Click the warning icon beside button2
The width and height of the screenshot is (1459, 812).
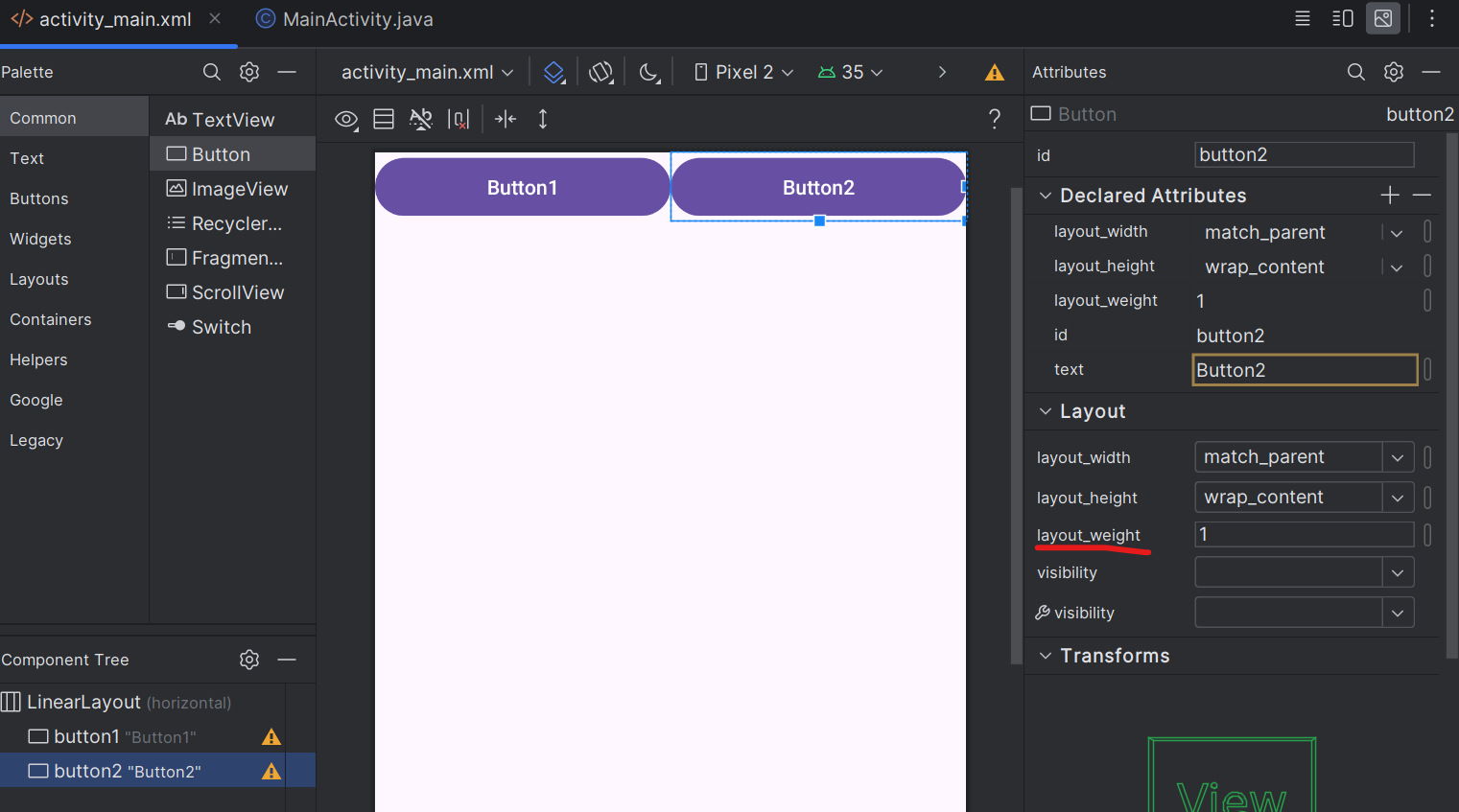tap(271, 772)
